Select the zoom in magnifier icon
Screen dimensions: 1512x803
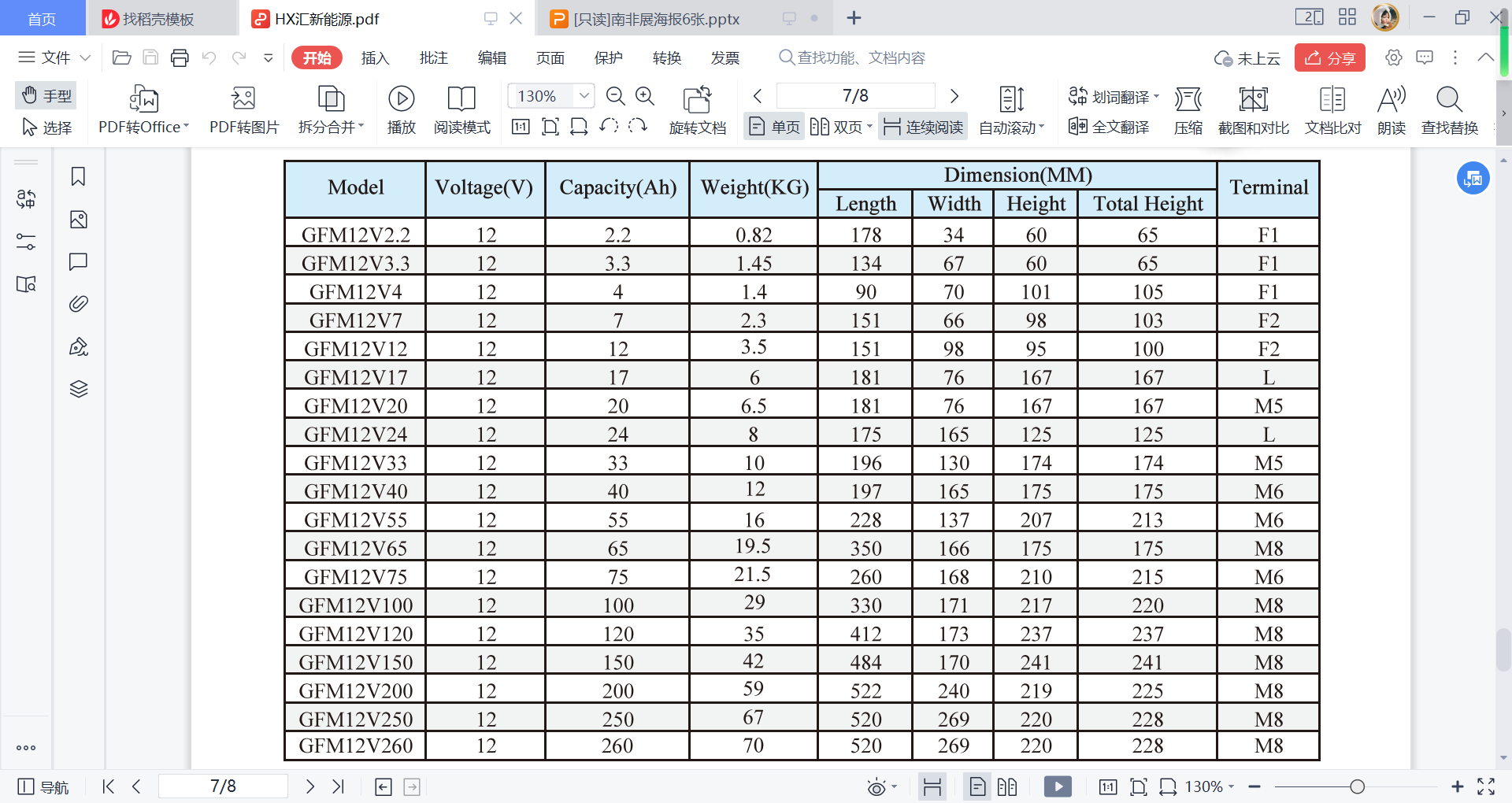tap(645, 96)
